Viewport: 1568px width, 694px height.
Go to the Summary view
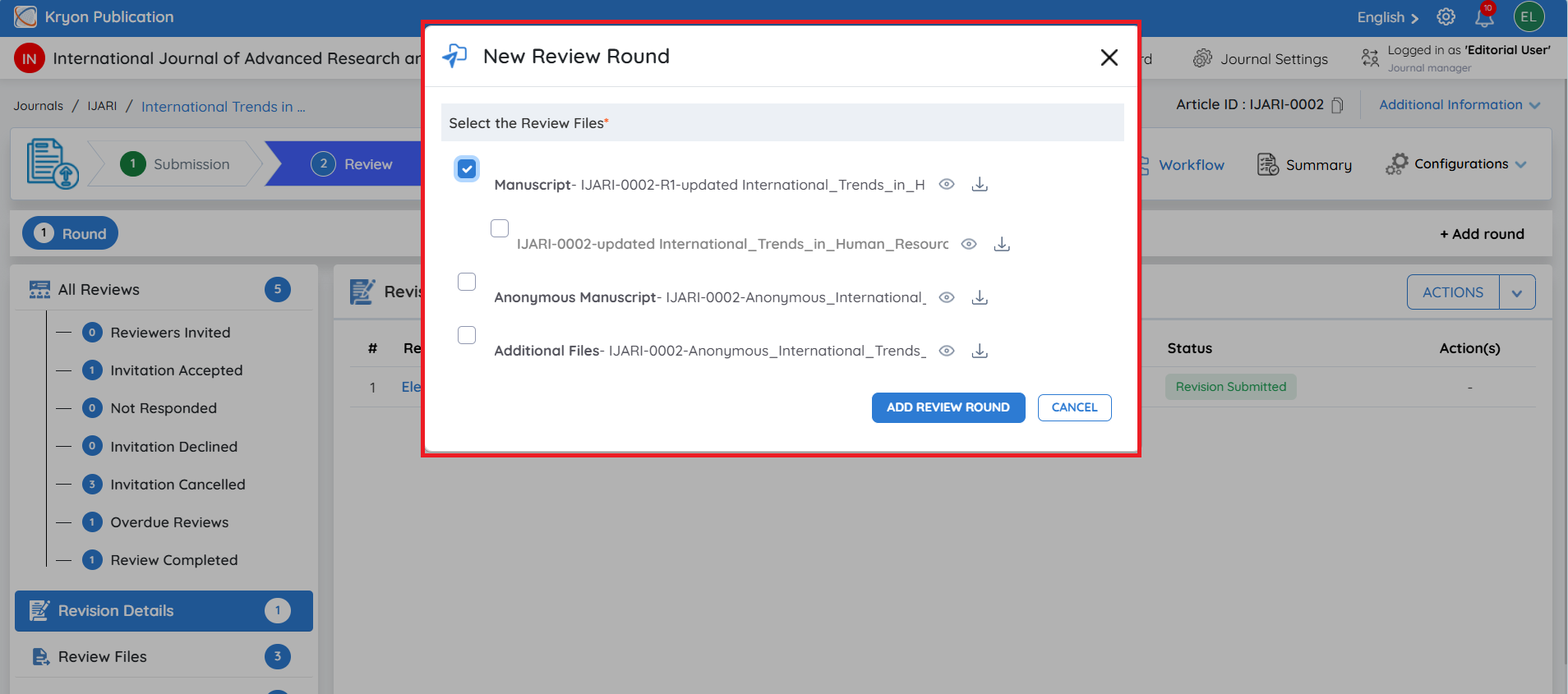point(1304,165)
